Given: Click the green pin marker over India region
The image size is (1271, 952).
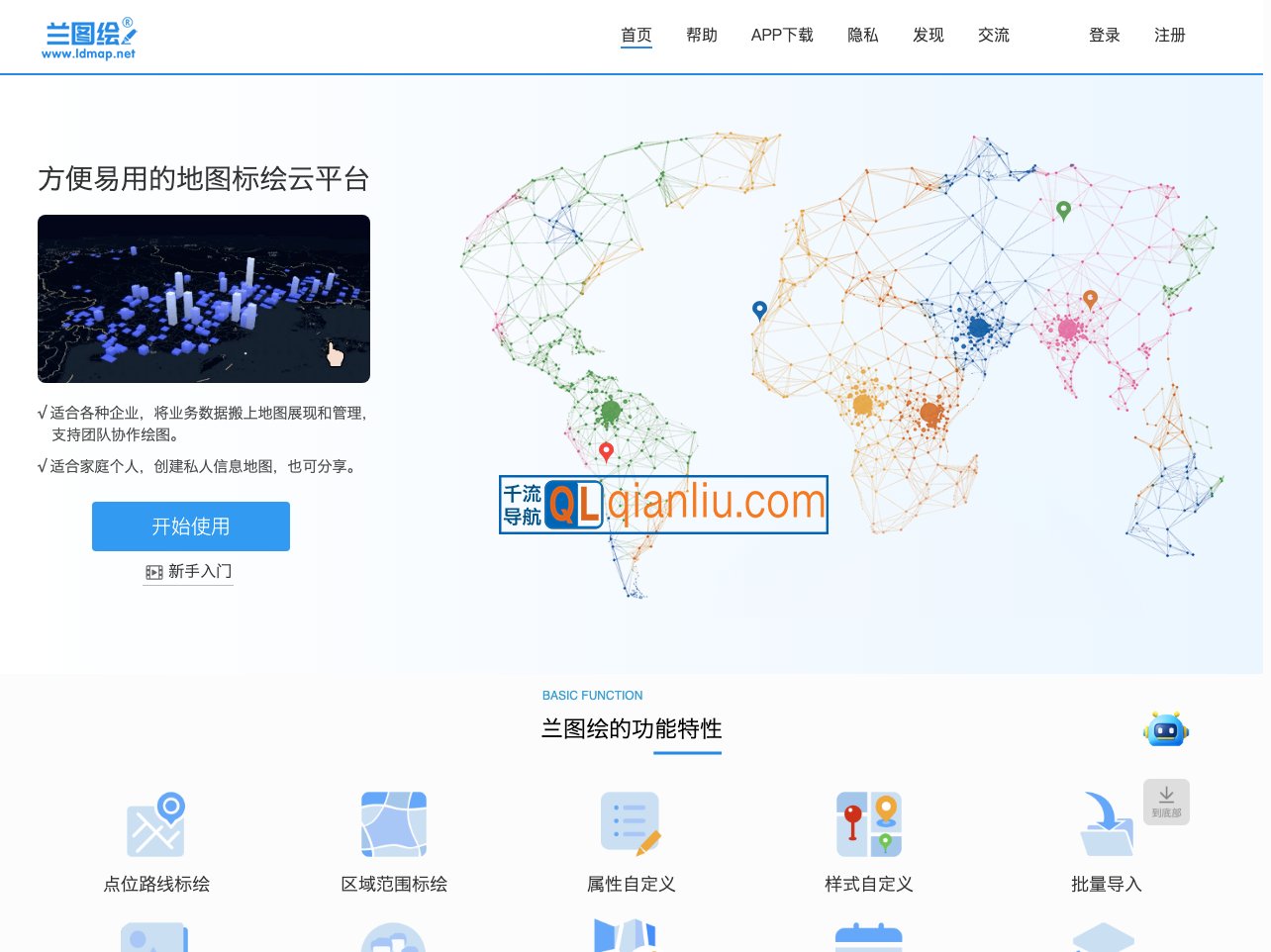Looking at the screenshot, I should pos(1065,210).
